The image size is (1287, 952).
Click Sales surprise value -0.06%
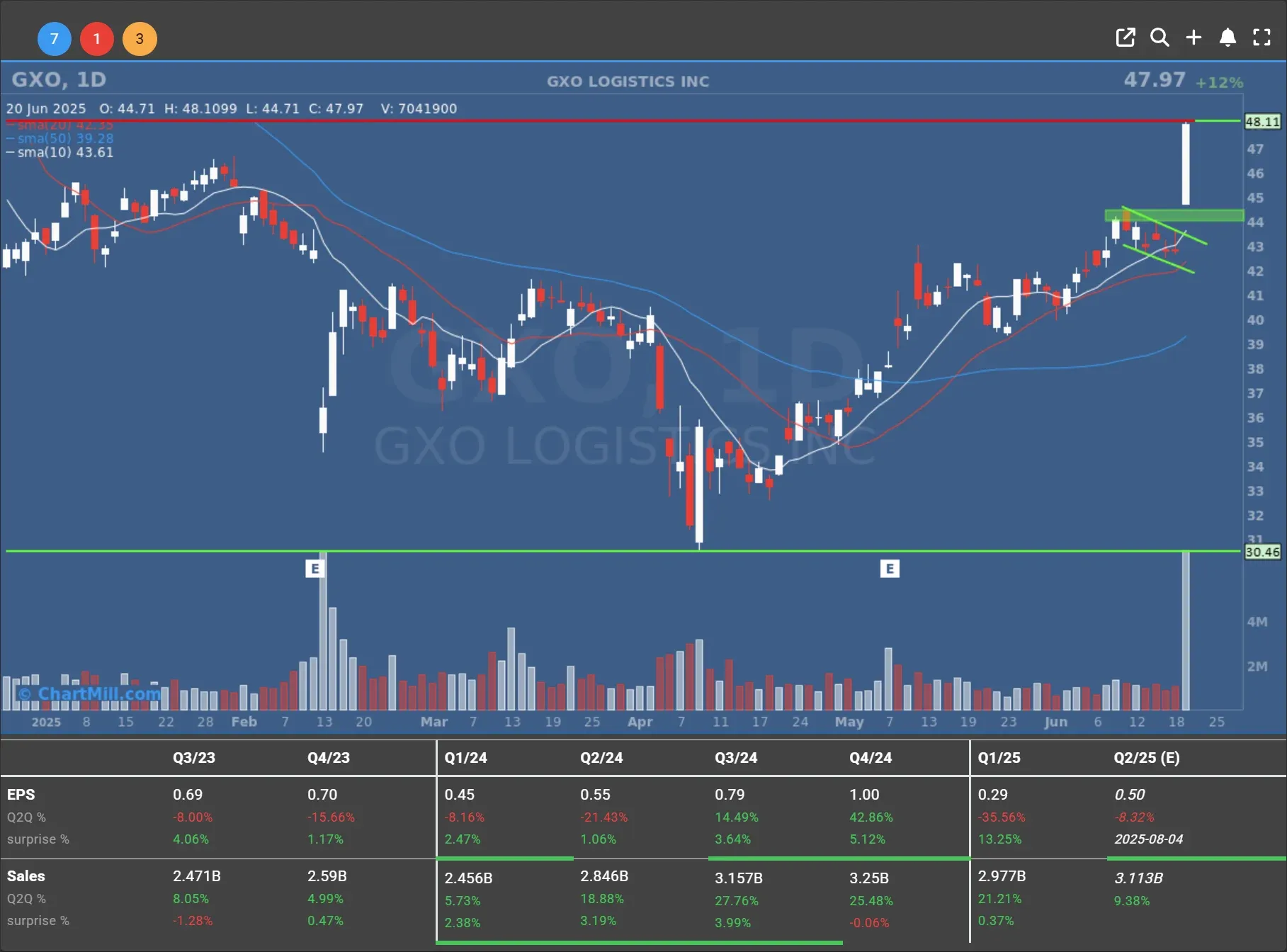click(869, 922)
